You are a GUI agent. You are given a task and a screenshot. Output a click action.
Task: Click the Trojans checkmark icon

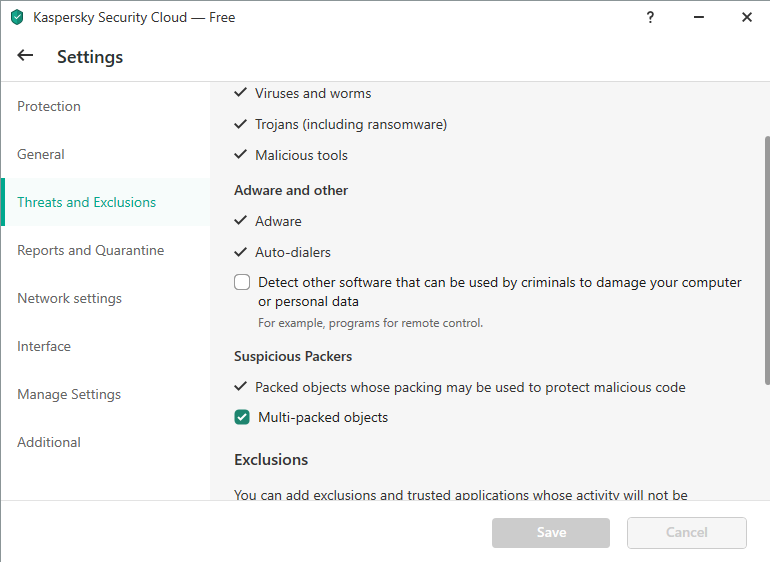pyautogui.click(x=240, y=124)
